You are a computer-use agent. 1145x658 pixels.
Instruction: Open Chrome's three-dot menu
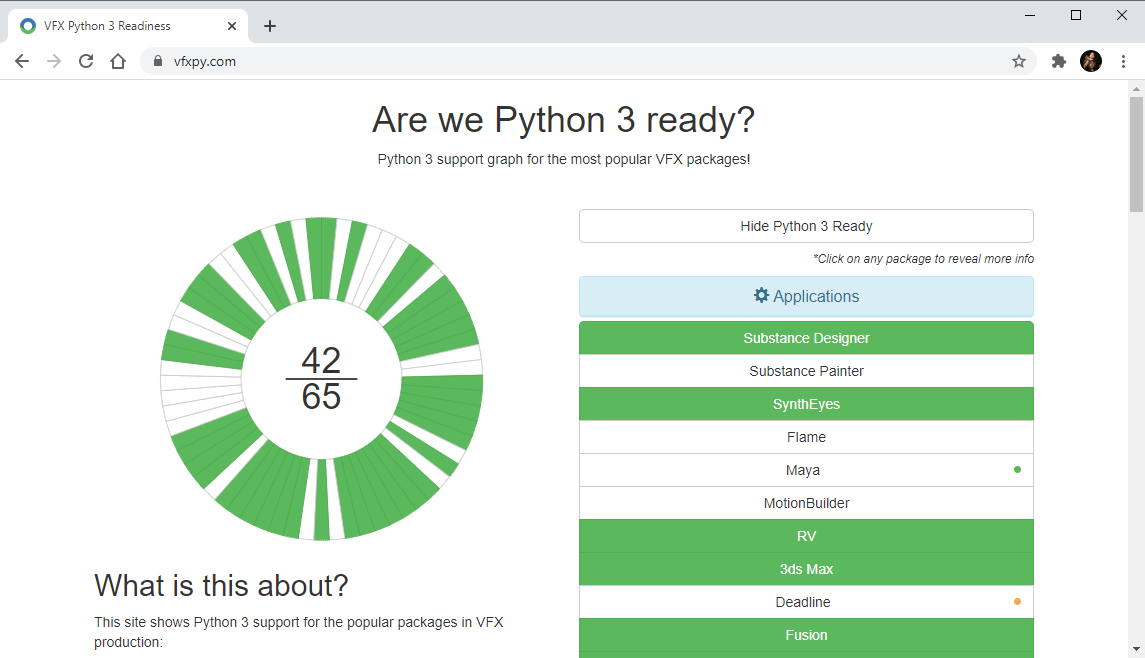(1123, 61)
